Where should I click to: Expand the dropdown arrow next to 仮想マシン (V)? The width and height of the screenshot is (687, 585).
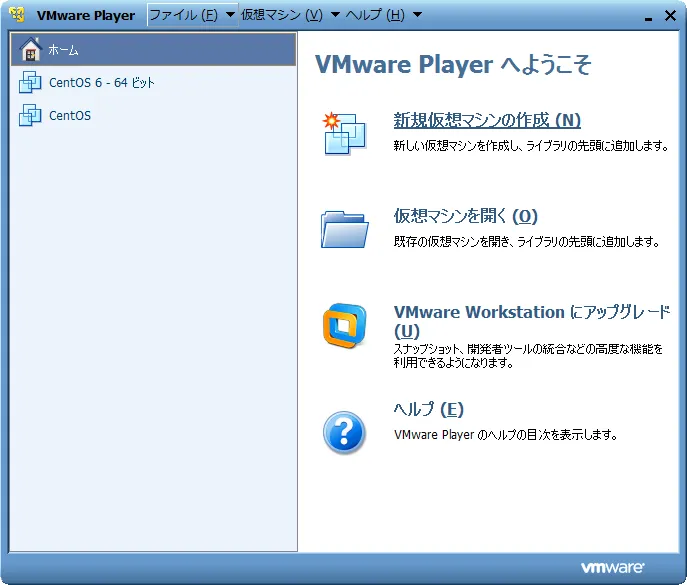coord(335,14)
